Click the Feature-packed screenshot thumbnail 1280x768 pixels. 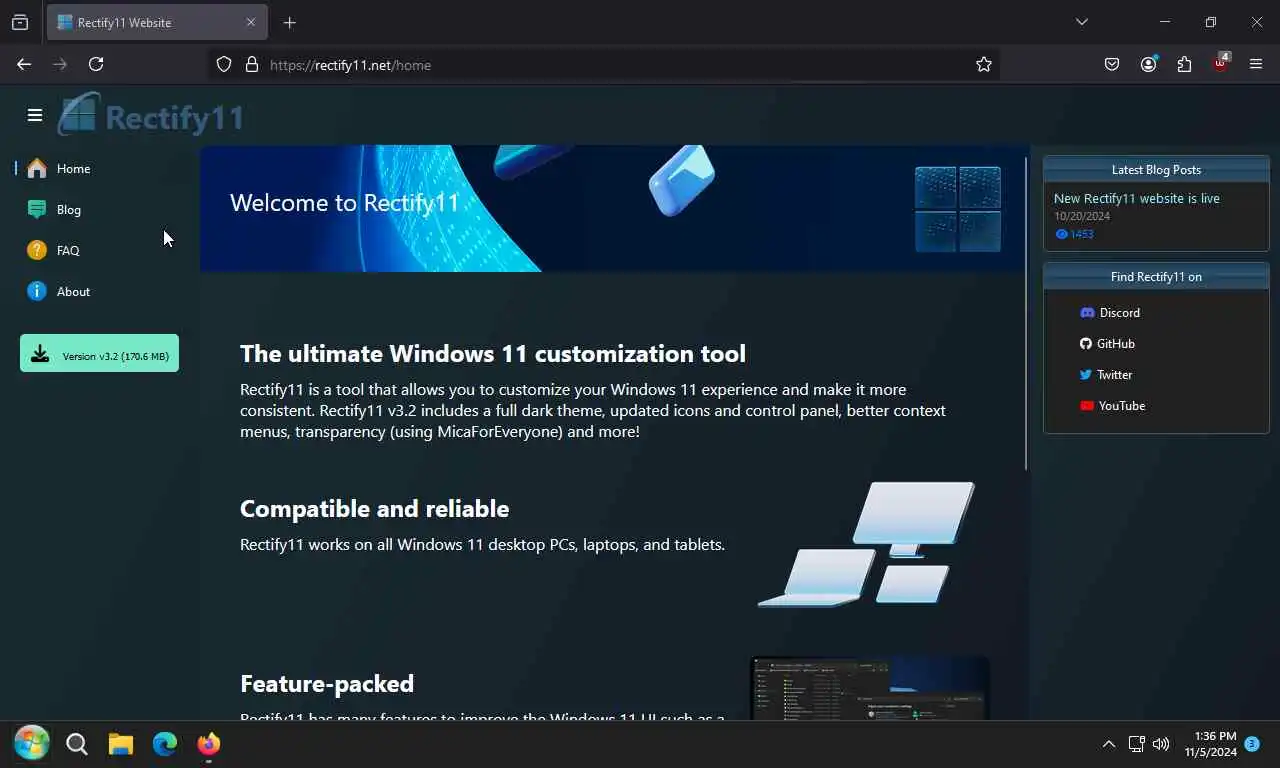click(870, 688)
